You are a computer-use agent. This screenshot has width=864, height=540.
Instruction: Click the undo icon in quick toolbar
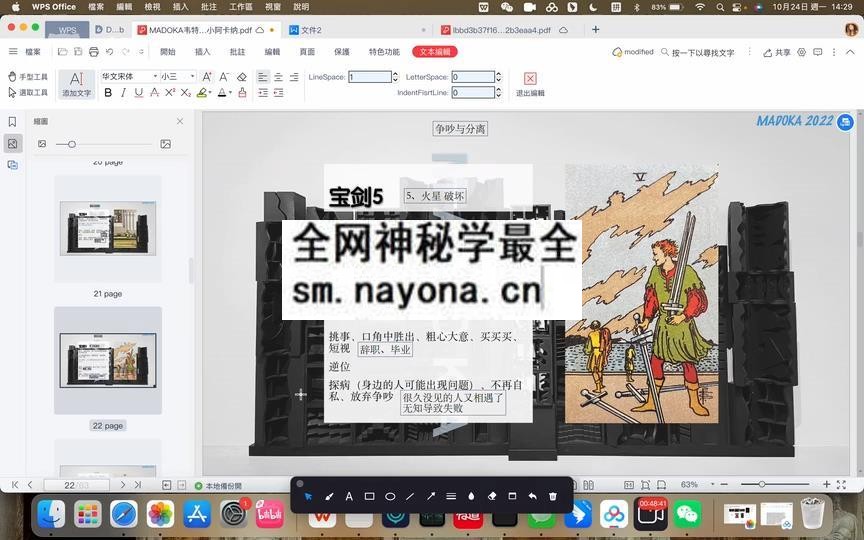110,52
